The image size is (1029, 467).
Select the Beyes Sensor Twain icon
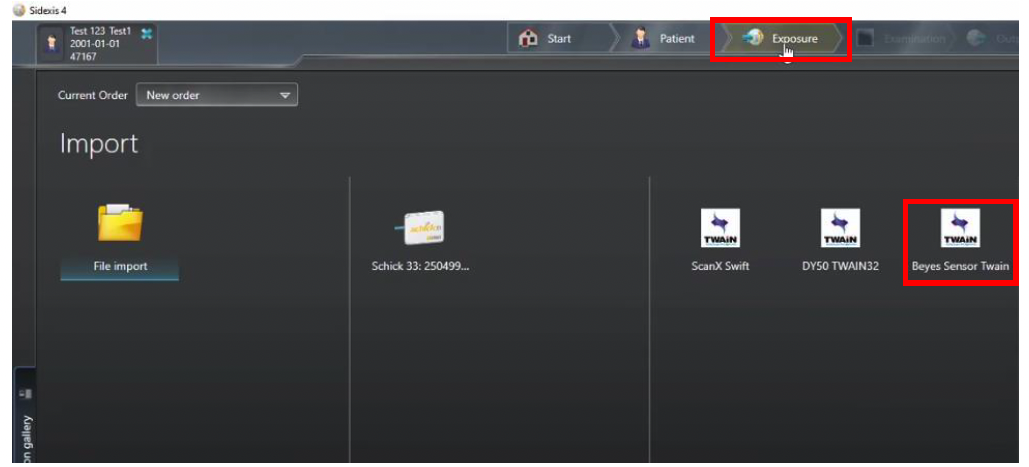pyautogui.click(x=960, y=228)
